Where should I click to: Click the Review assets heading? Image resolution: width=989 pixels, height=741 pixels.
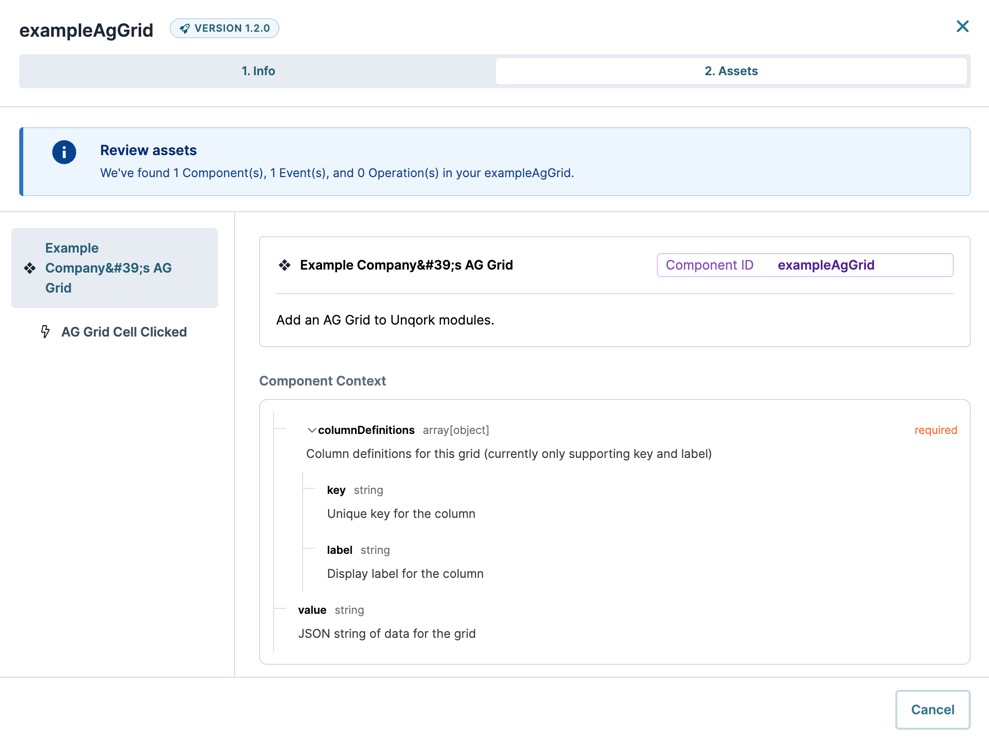(148, 150)
